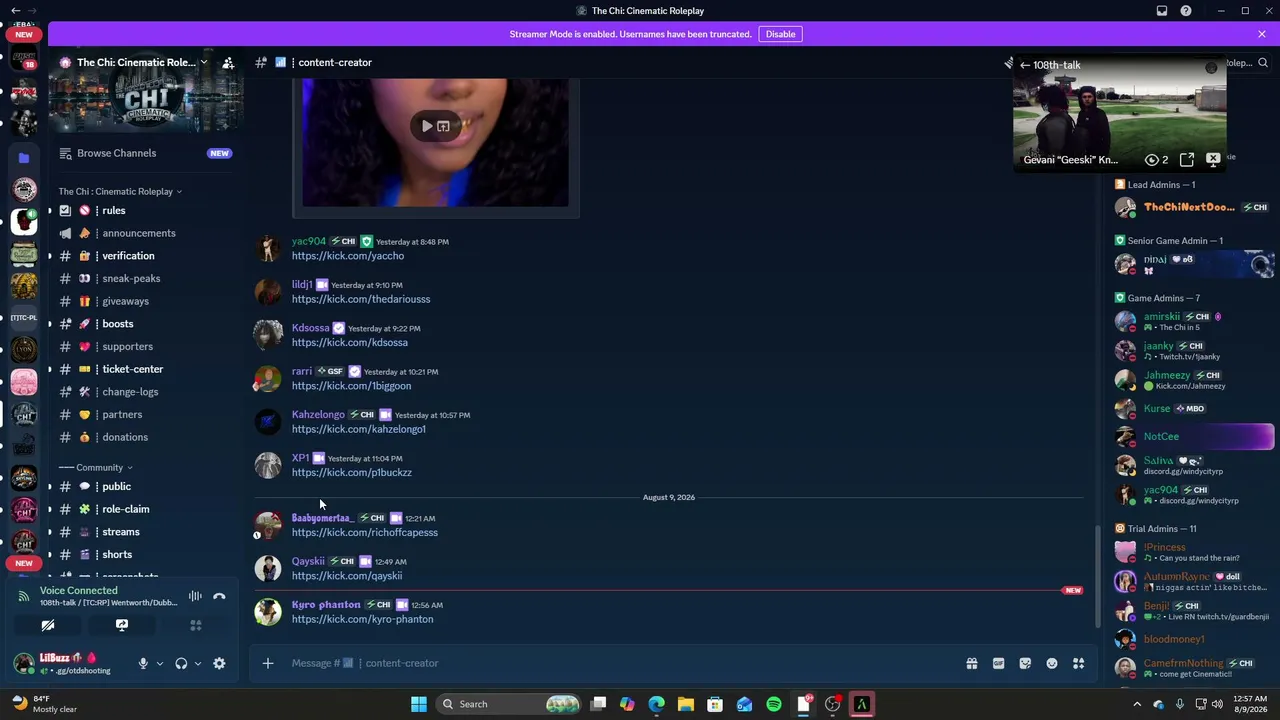The width and height of the screenshot is (1280, 720).
Task: Switch to the streams channel
Action: [x=145, y=532]
